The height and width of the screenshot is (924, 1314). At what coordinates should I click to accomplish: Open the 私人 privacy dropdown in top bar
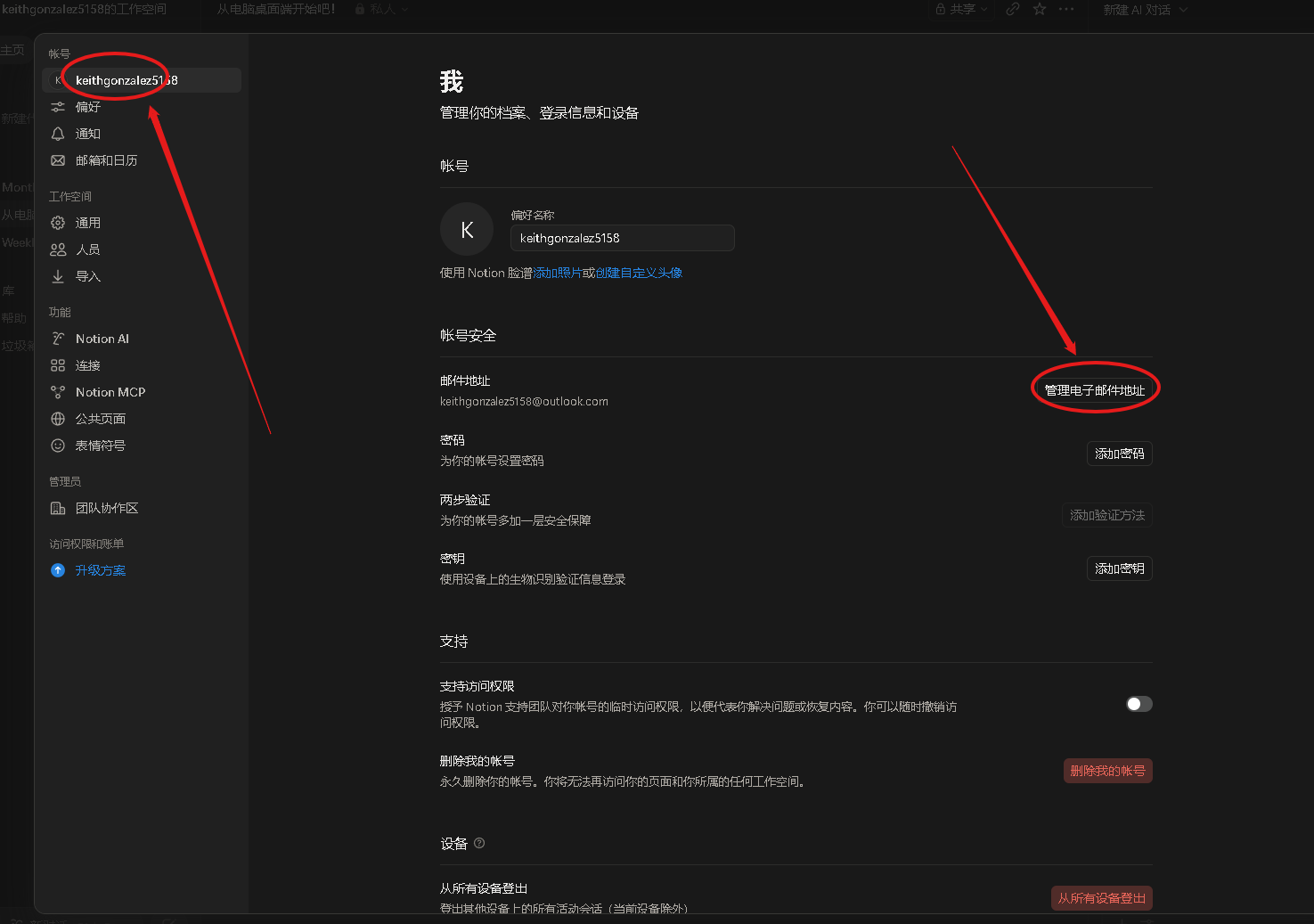click(x=382, y=9)
